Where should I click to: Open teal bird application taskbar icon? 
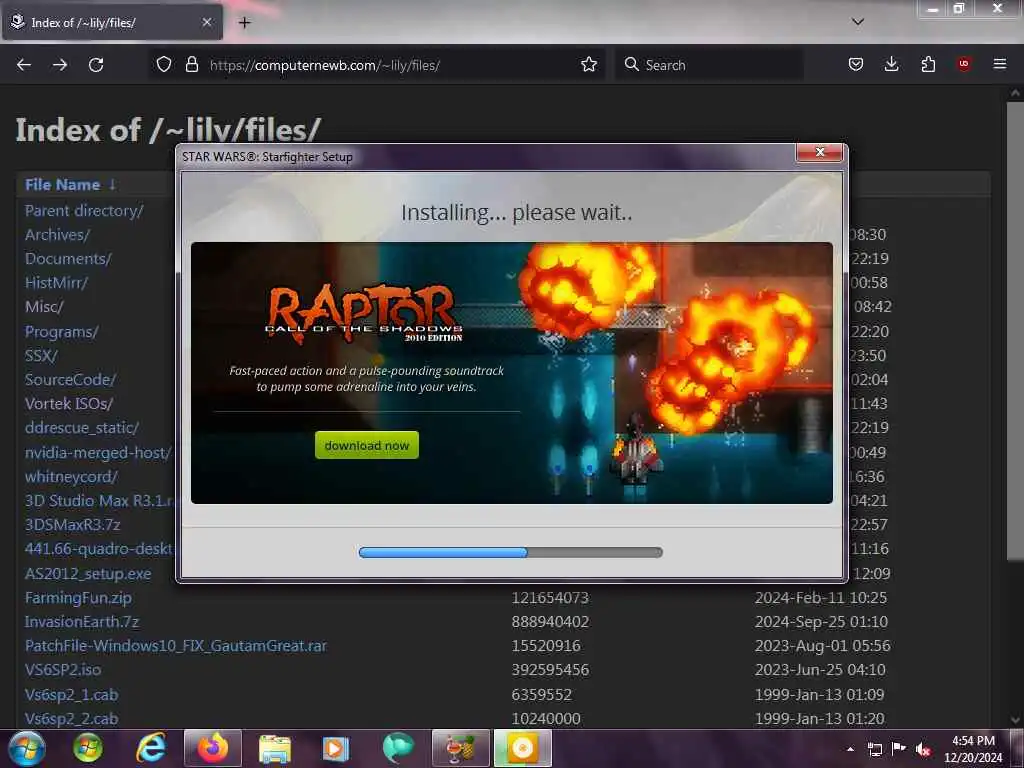[x=398, y=748]
